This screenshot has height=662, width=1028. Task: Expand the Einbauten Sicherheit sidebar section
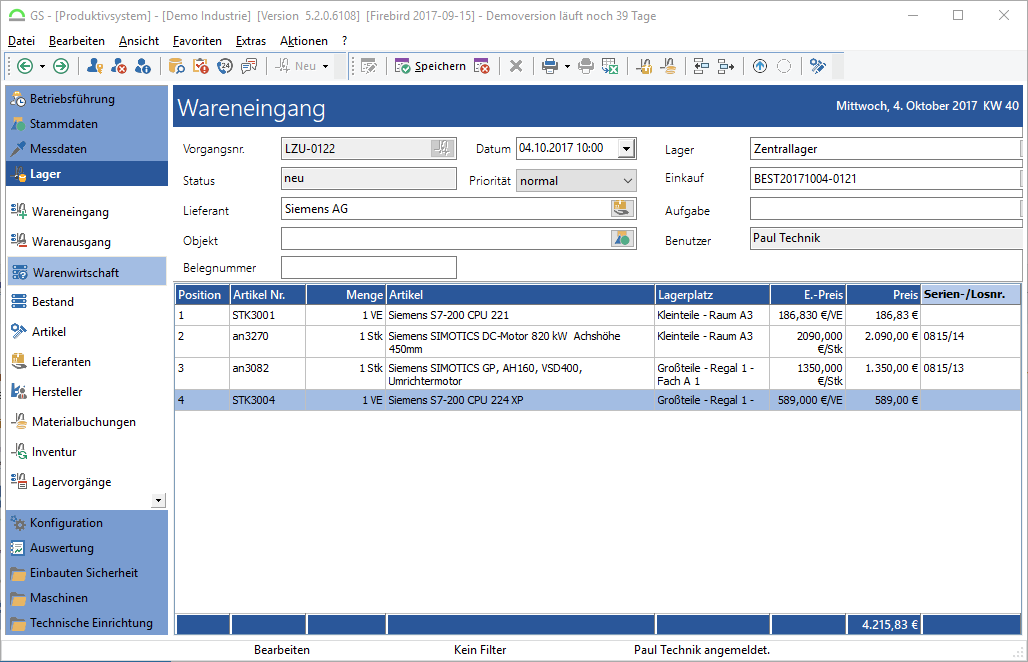tap(87, 573)
